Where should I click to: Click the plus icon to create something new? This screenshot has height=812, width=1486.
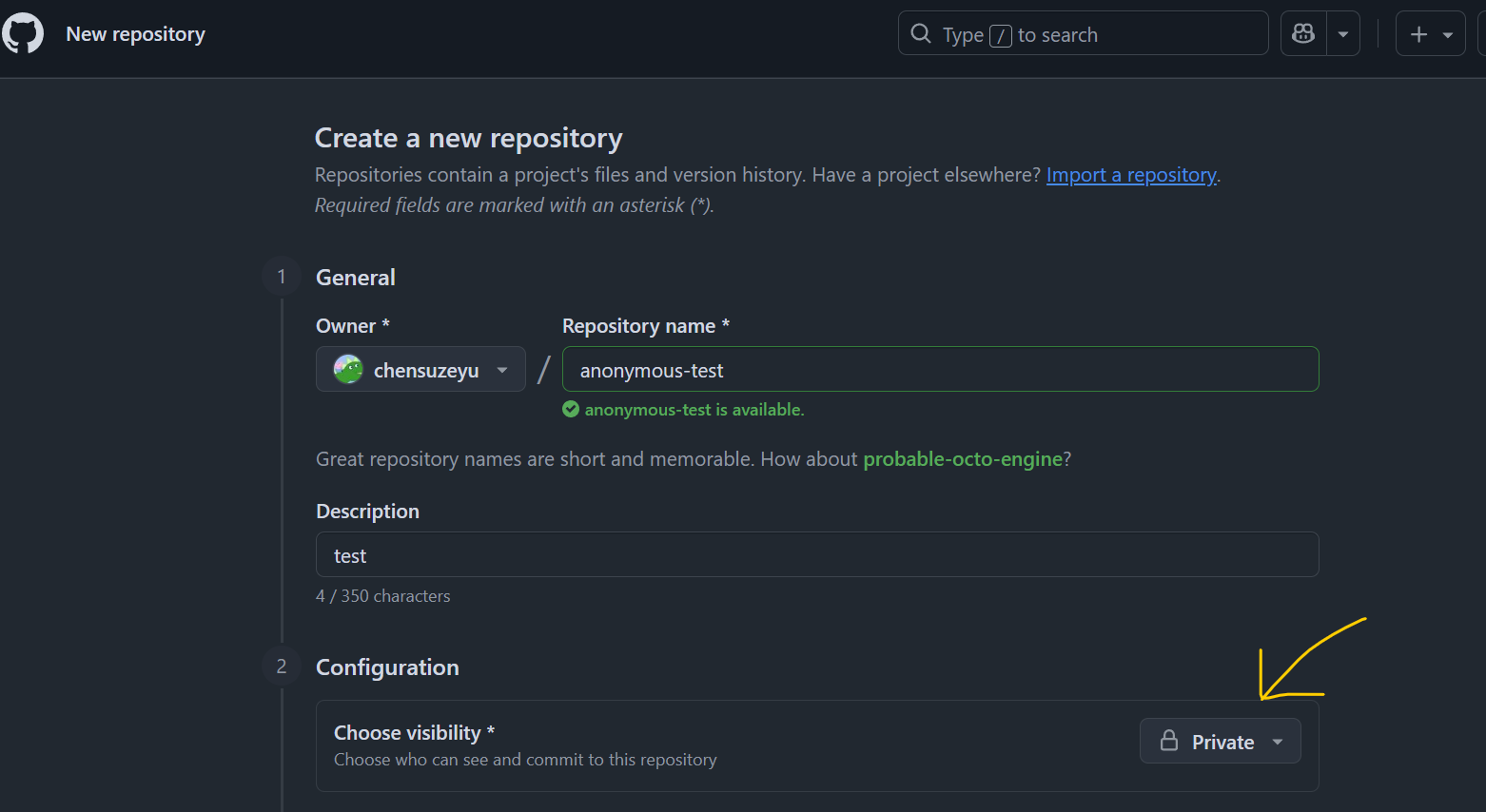(x=1417, y=32)
